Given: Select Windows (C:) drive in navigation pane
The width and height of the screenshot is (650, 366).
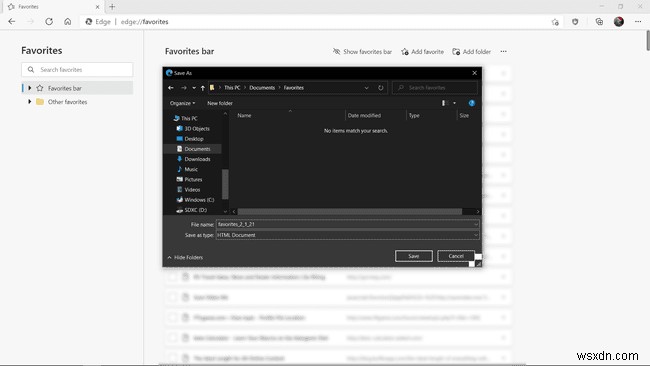Looking at the screenshot, I should (x=195, y=199).
